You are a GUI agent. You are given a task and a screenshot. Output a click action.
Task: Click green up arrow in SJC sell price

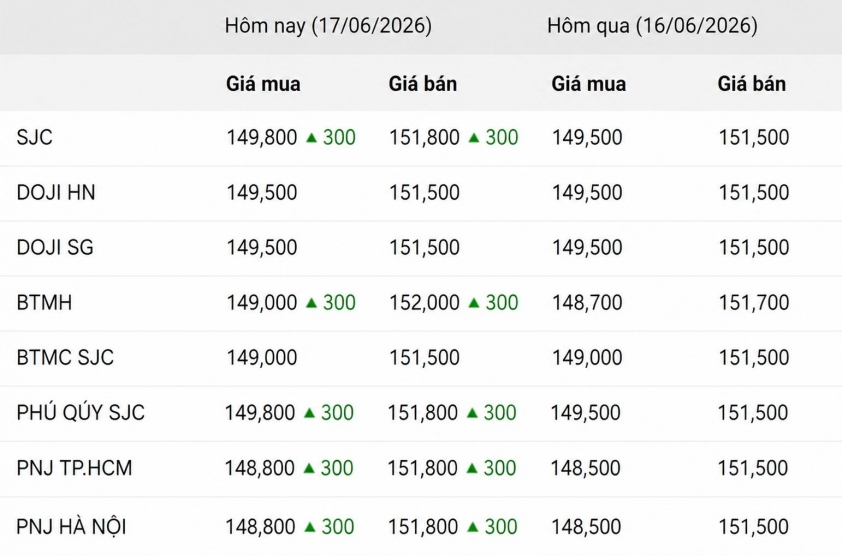[474, 138]
